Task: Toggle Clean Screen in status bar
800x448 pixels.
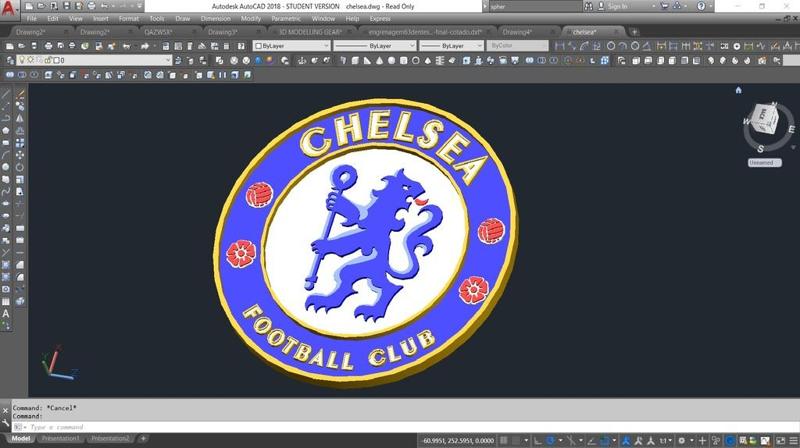Action: pyautogui.click(x=781, y=440)
